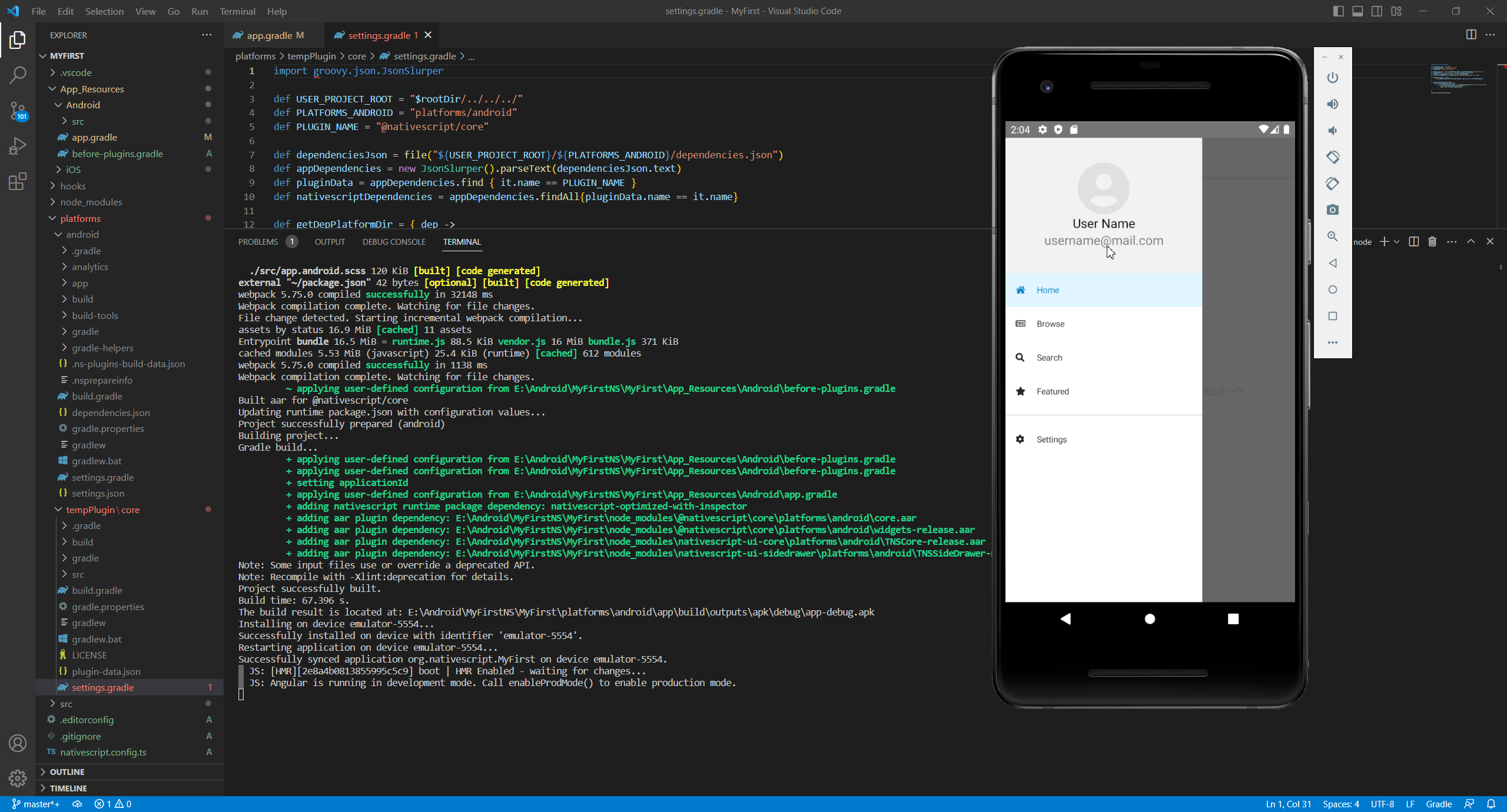The height and width of the screenshot is (812, 1507).
Task: Click the emulator rotate left icon
Action: pyautogui.click(x=1333, y=157)
